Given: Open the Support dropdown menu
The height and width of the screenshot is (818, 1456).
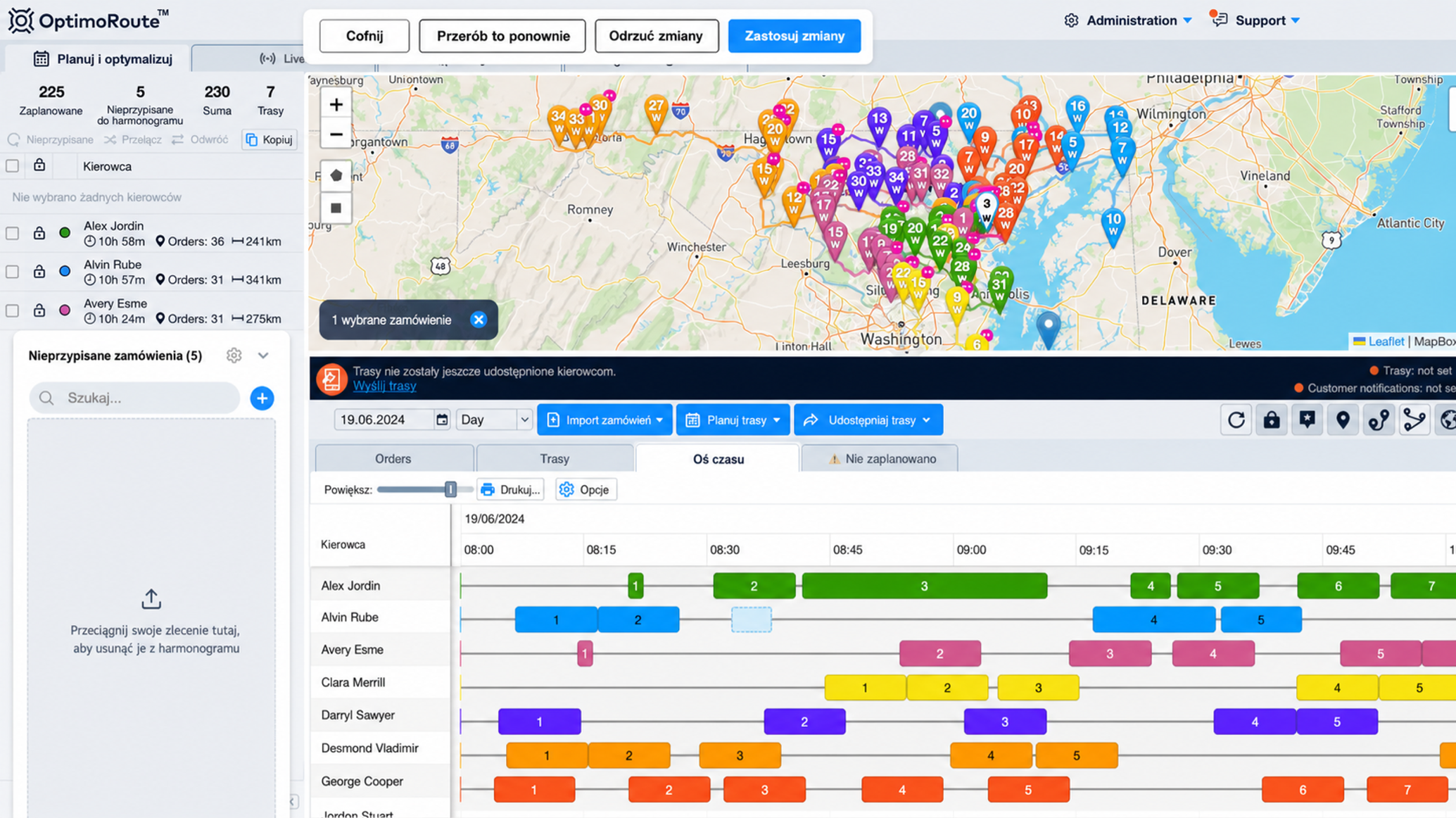Looking at the screenshot, I should tap(1256, 20).
